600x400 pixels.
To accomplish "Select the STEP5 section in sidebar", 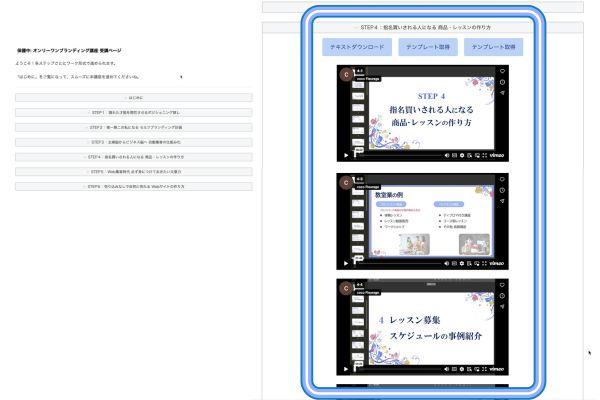I will tap(134, 171).
